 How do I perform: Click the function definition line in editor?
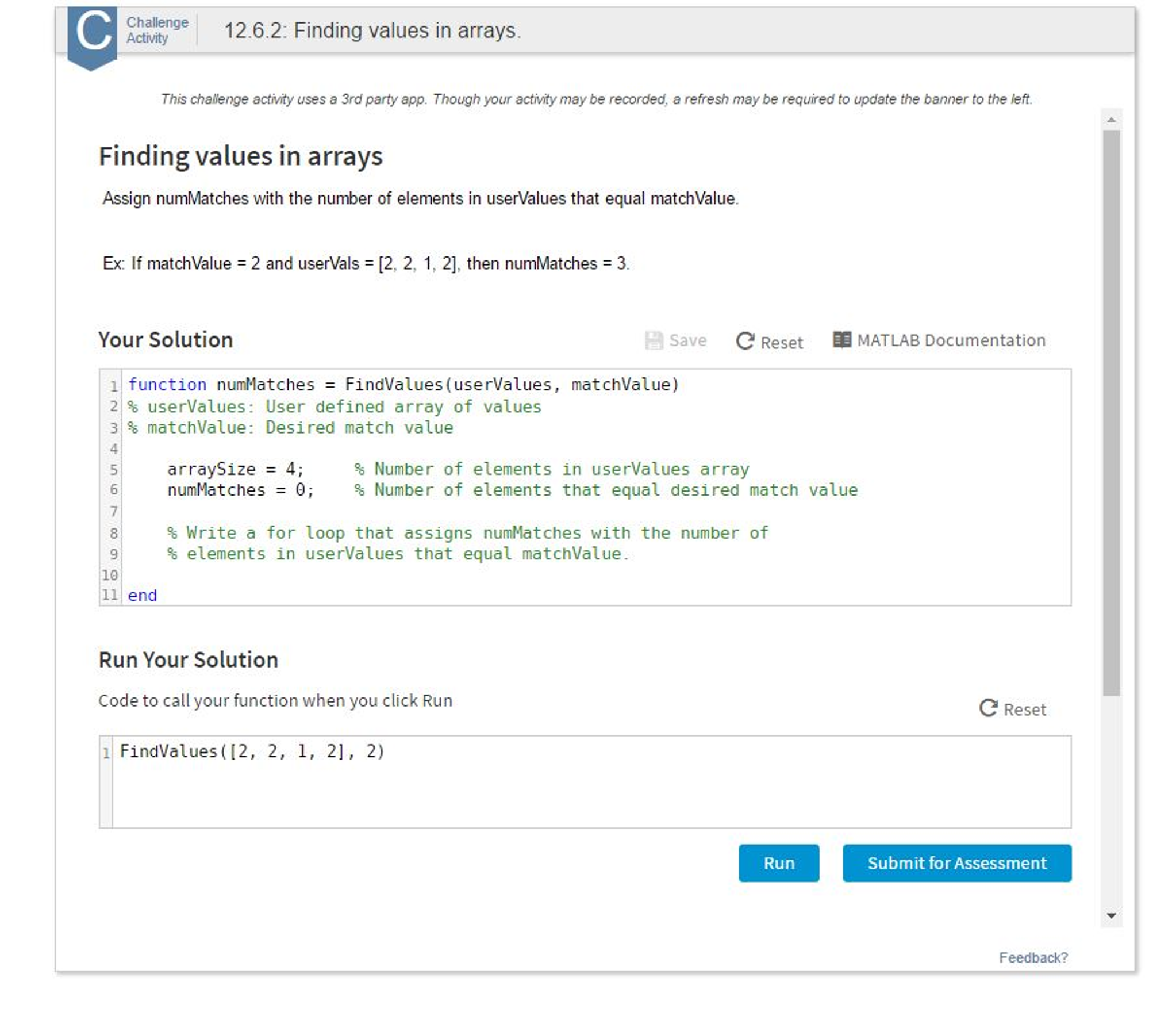click(x=402, y=385)
